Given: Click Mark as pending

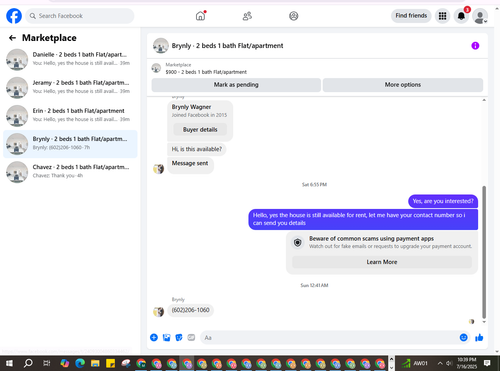Looking at the screenshot, I should coord(236,85).
